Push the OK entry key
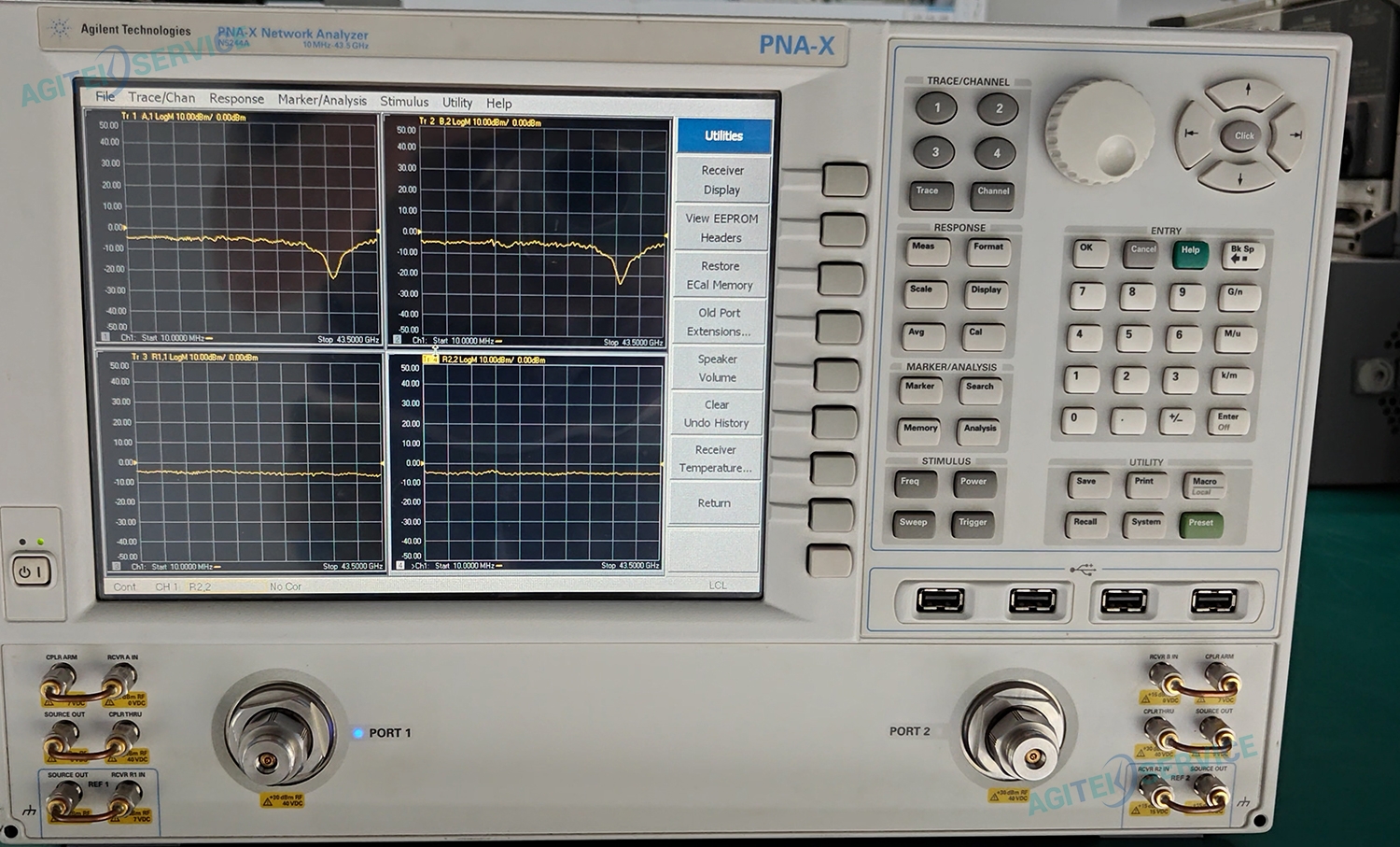The width and height of the screenshot is (1400, 847). [x=1091, y=252]
